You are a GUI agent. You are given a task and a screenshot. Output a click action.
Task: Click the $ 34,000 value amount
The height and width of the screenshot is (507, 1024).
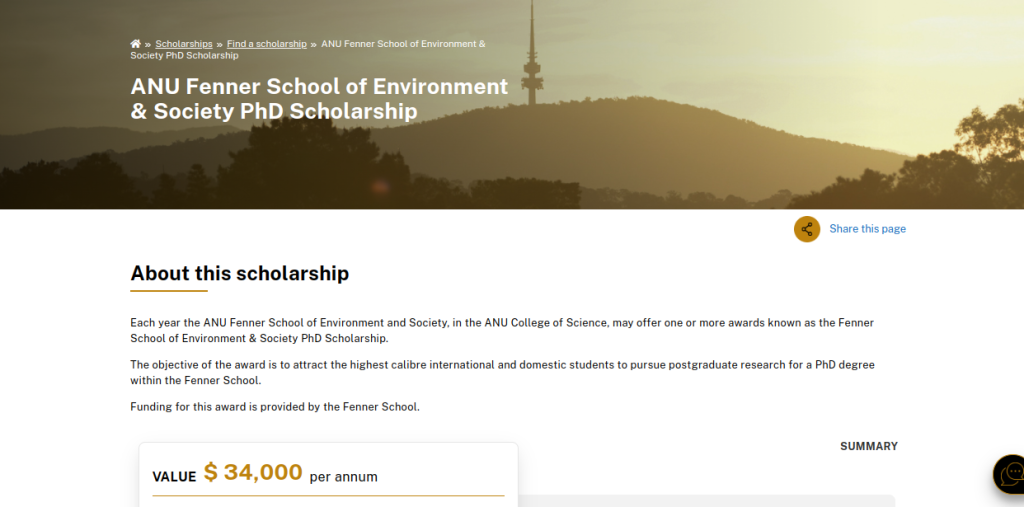(x=253, y=472)
